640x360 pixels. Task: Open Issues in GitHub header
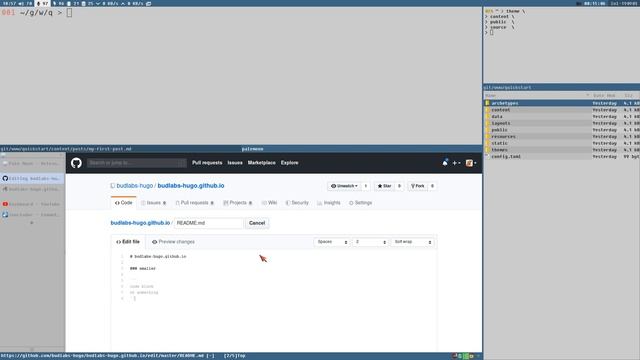(x=235, y=163)
